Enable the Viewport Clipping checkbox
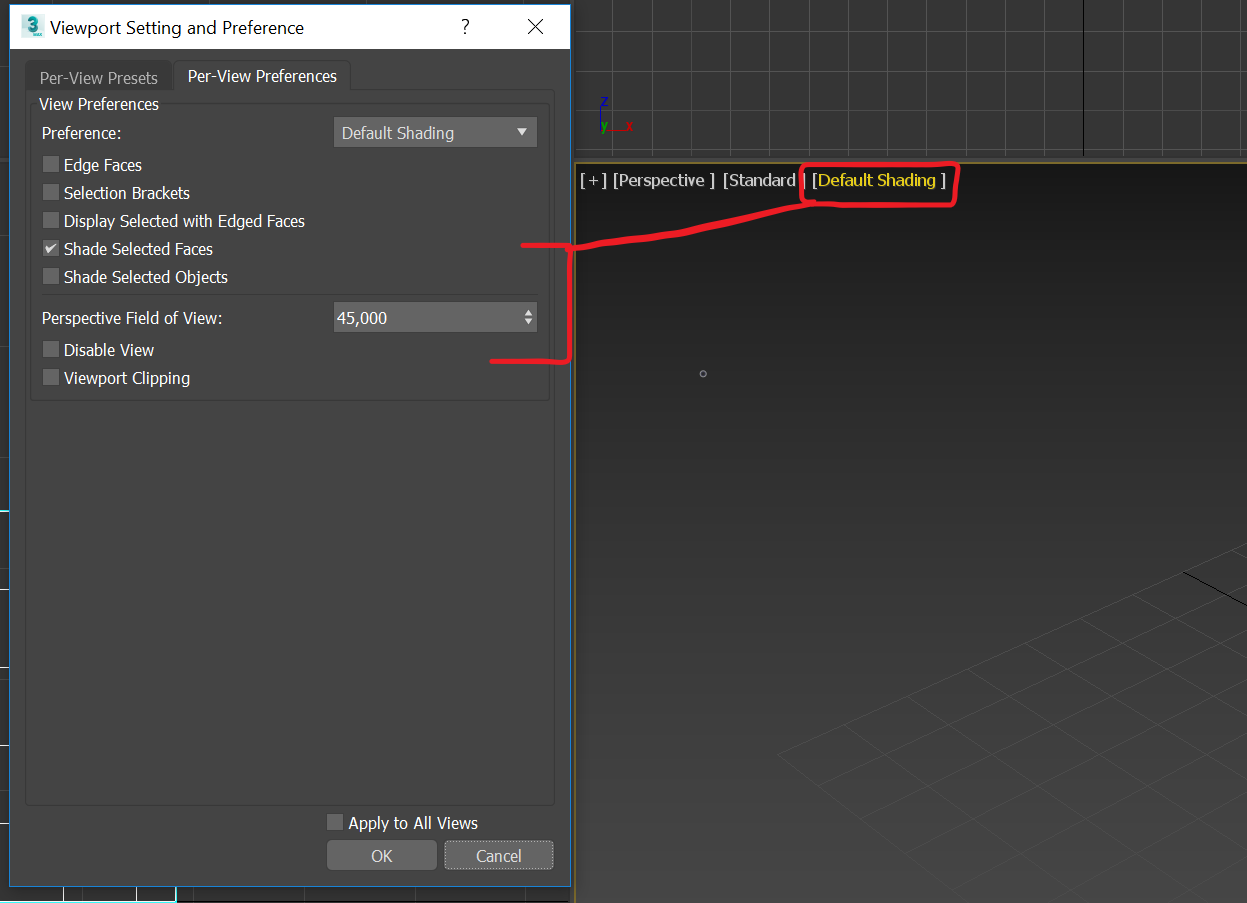 51,378
